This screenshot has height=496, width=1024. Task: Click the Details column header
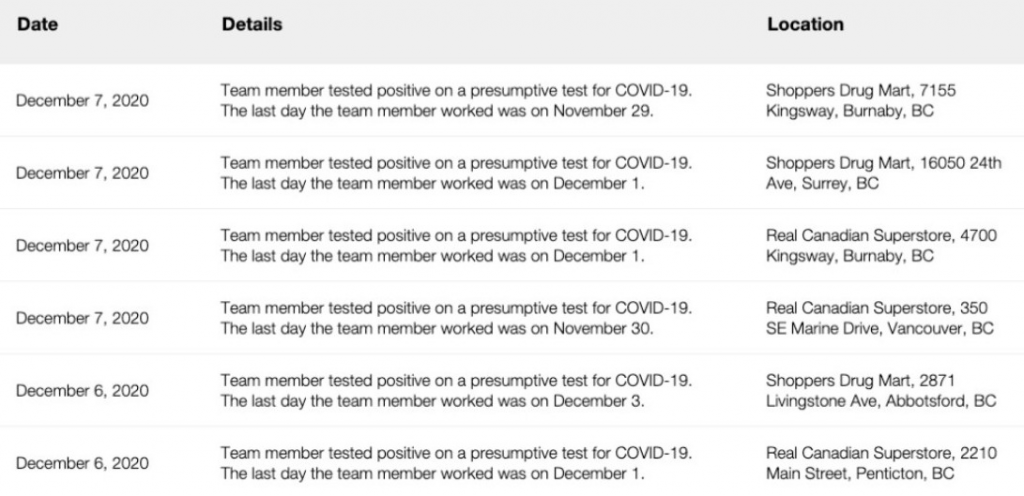click(x=252, y=24)
